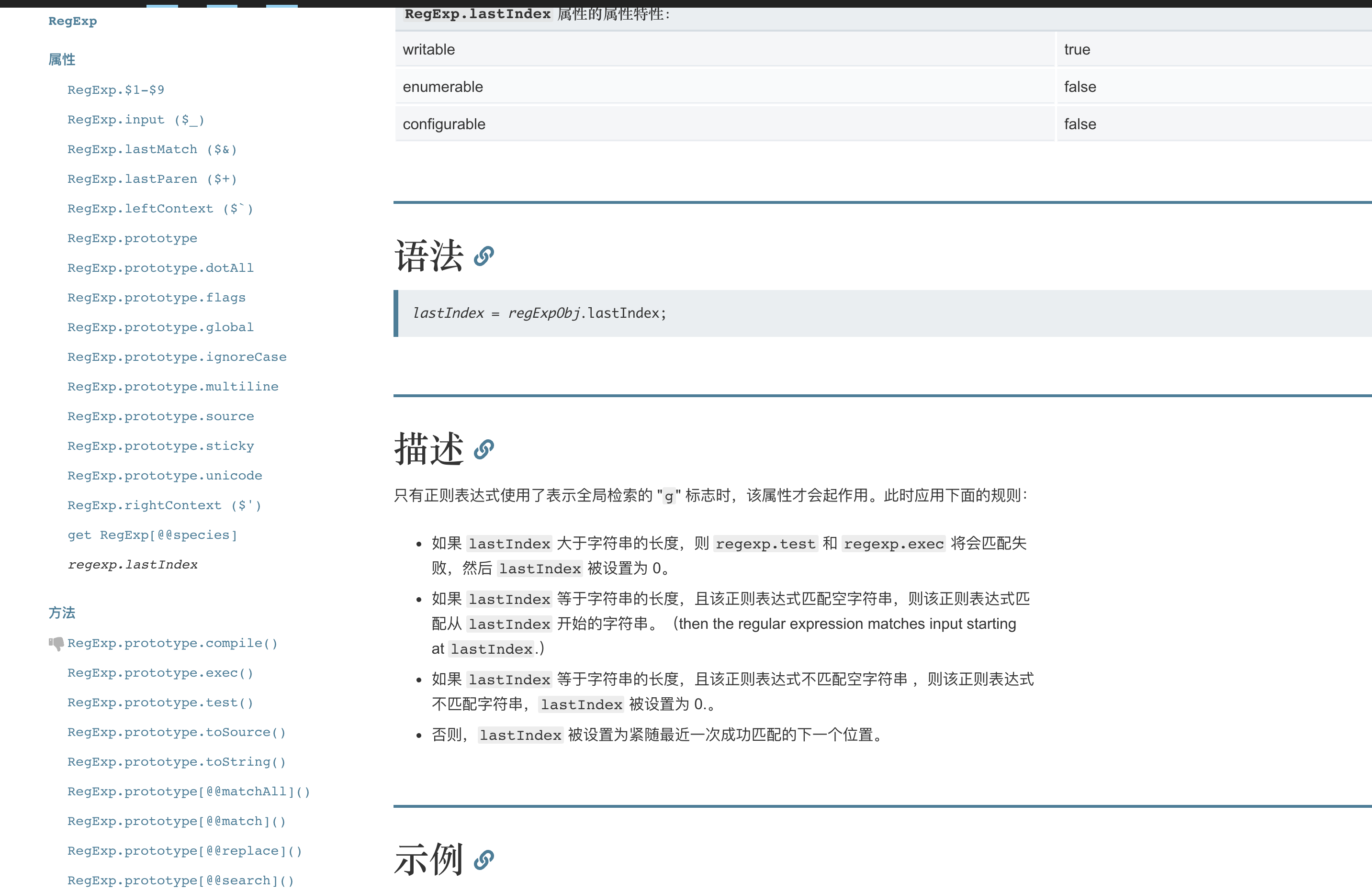Navigate to RegExp.prototype.sticky
This screenshot has width=1372, height=892.
(x=160, y=446)
